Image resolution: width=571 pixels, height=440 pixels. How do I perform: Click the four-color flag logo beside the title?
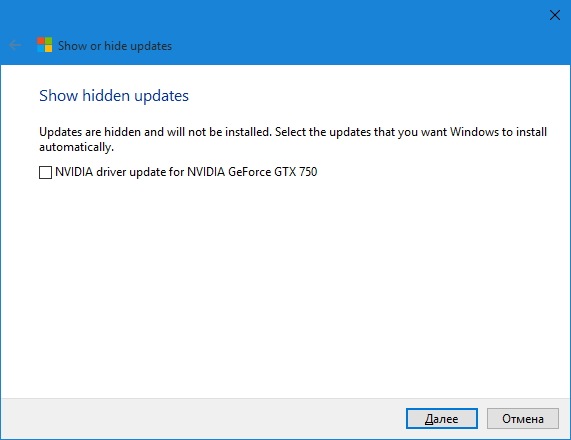click(44, 45)
